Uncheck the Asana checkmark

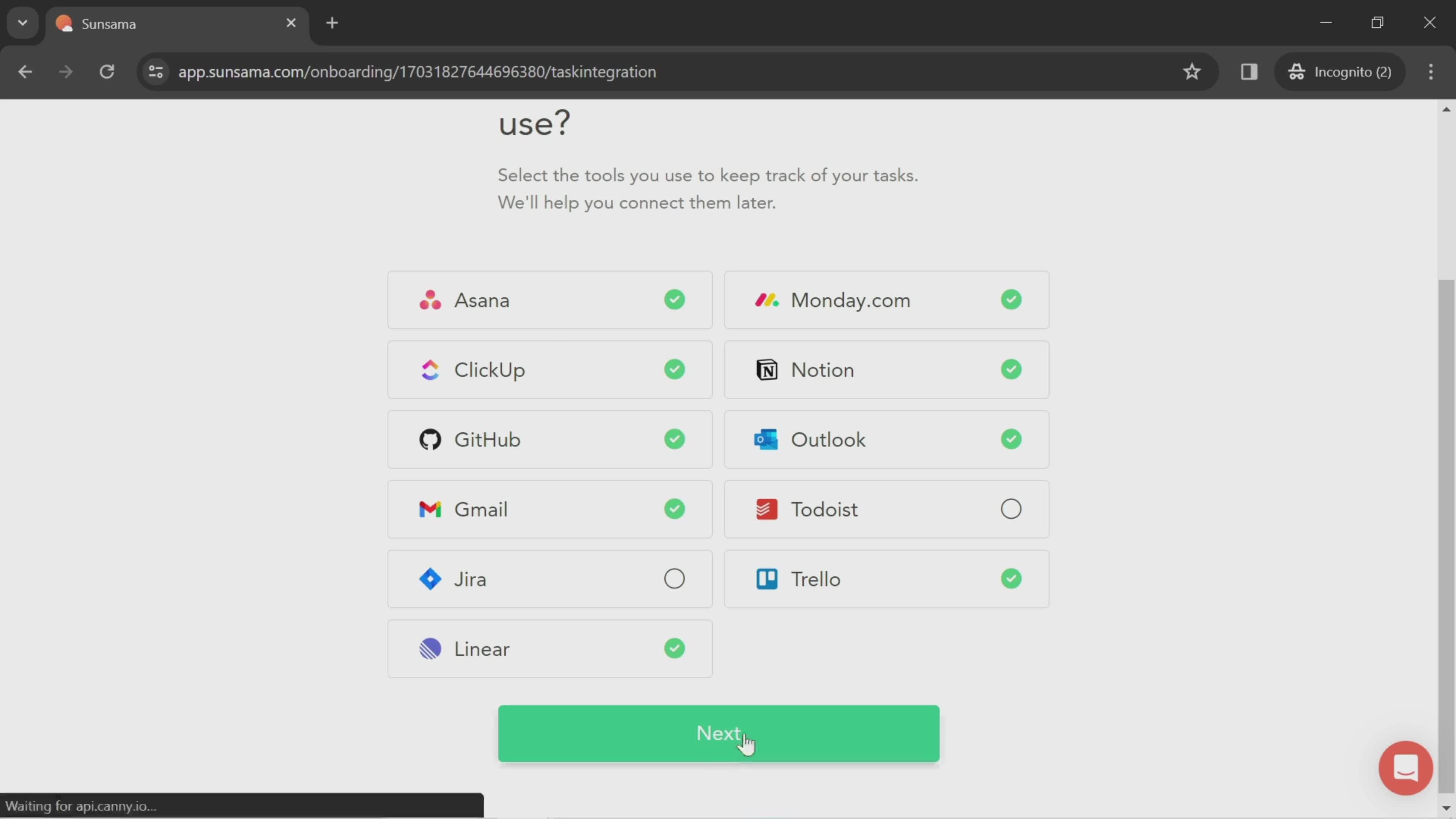coord(674,300)
